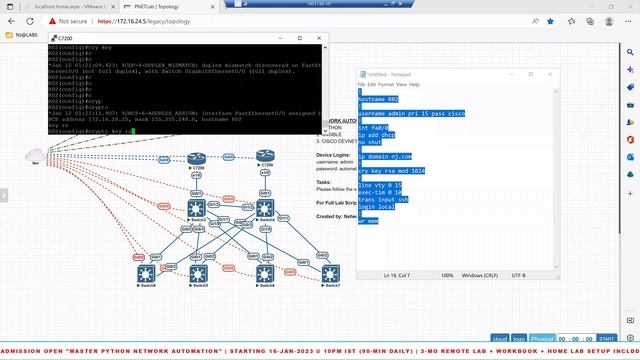Click the Switch6 node icon
This screenshot has width=640, height=360.
click(265, 274)
